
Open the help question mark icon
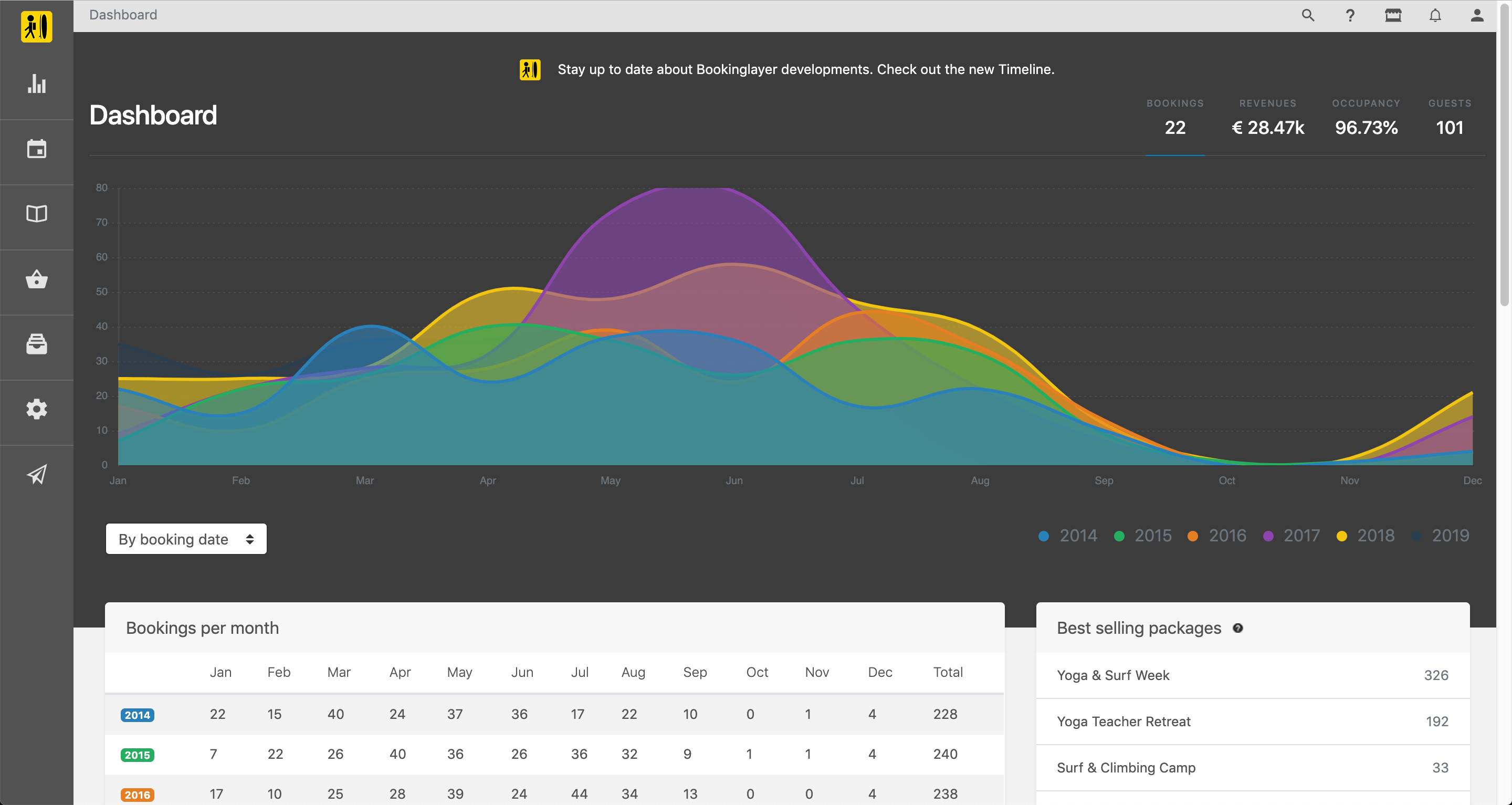pyautogui.click(x=1350, y=15)
